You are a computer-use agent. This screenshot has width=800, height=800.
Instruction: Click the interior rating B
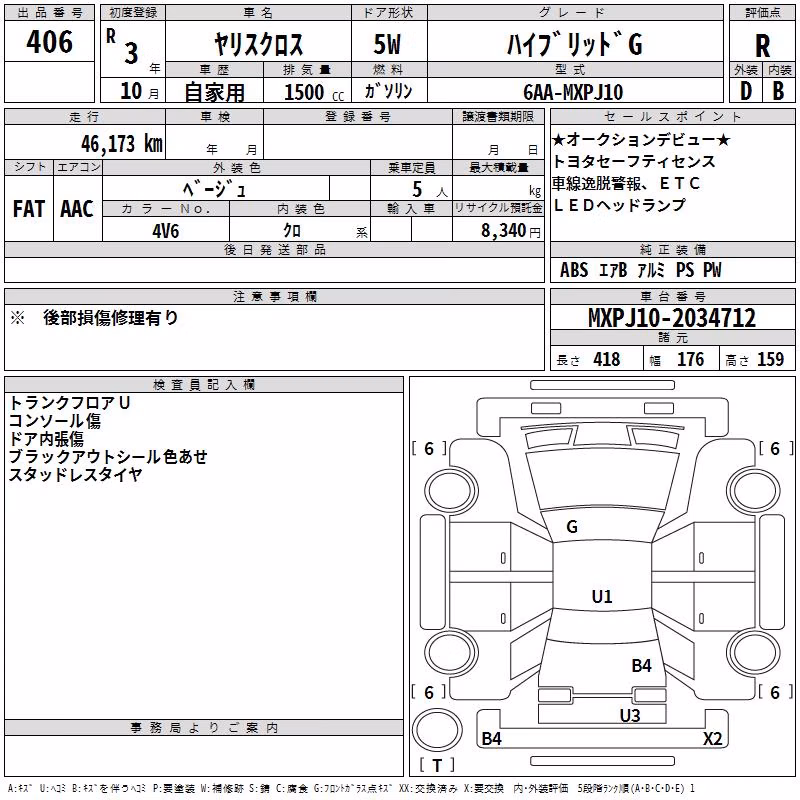pos(778,91)
